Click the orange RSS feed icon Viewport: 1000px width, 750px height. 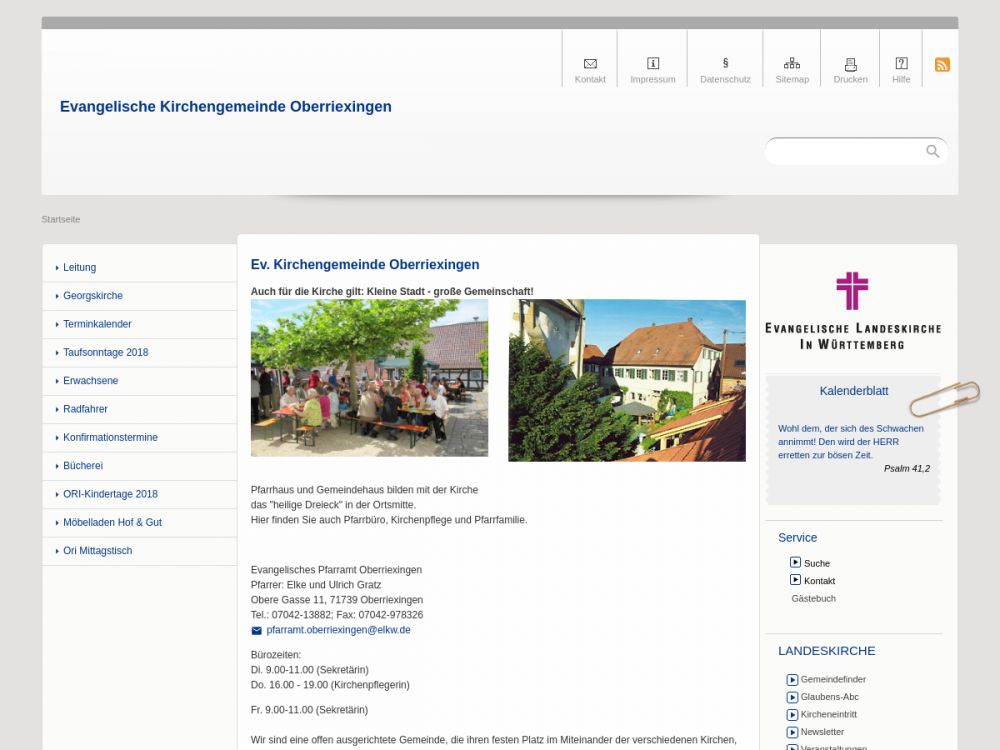tap(942, 65)
